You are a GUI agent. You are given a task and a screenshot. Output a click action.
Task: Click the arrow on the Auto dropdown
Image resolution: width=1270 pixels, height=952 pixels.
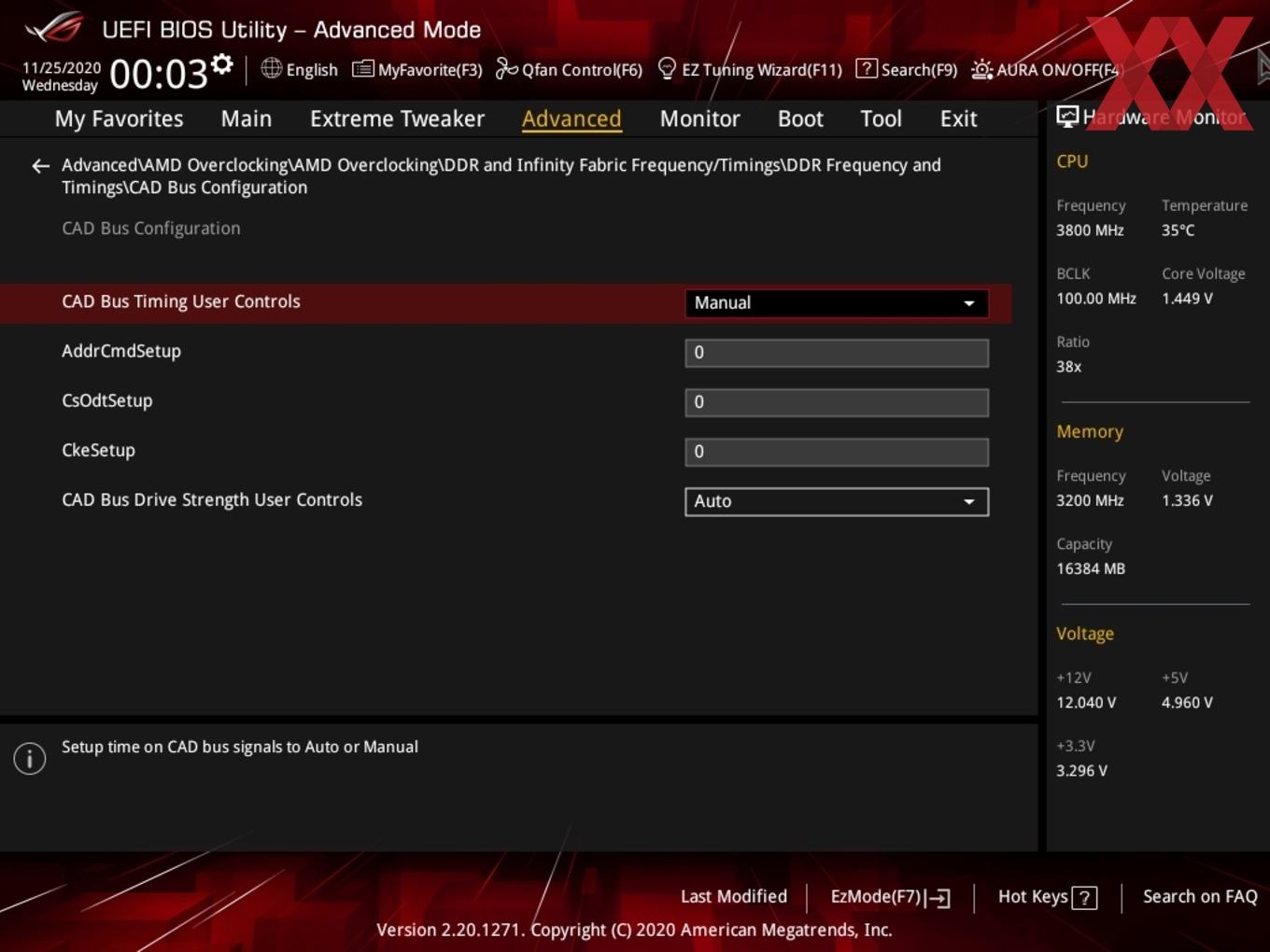point(969,501)
